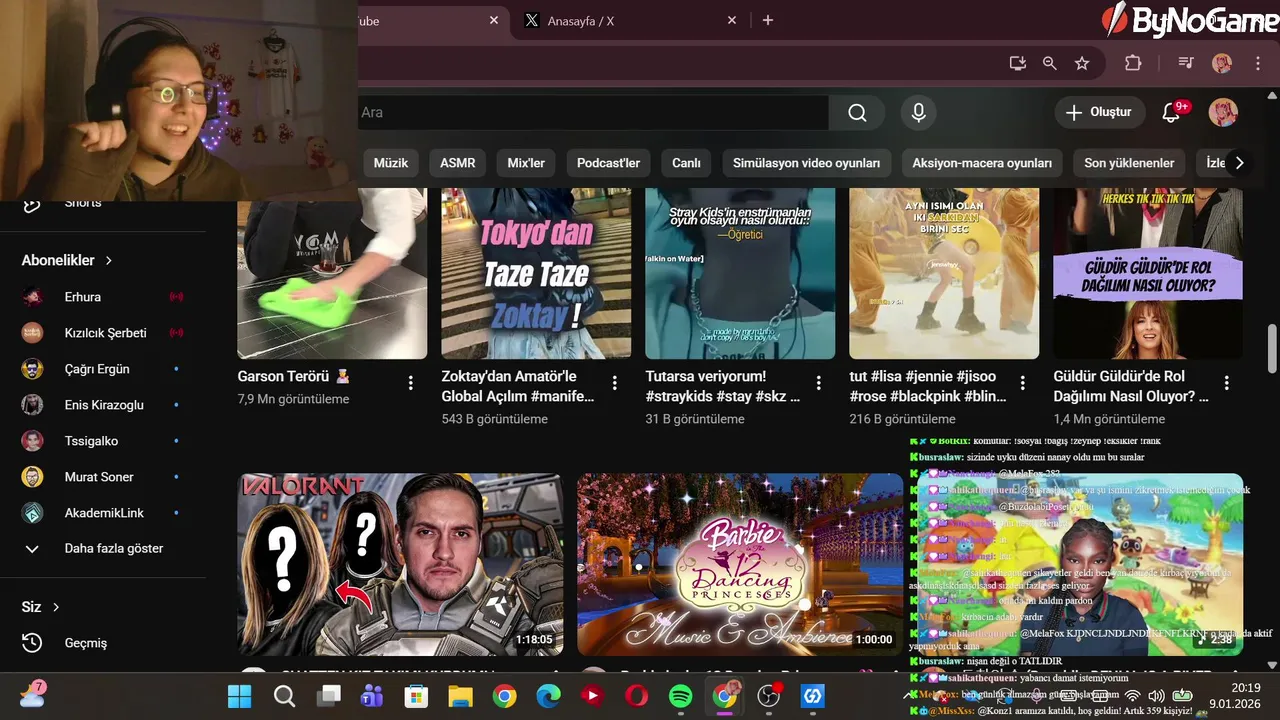Open the Chrome profile avatar
Screen dimensions: 1280x720
tap(1222, 63)
